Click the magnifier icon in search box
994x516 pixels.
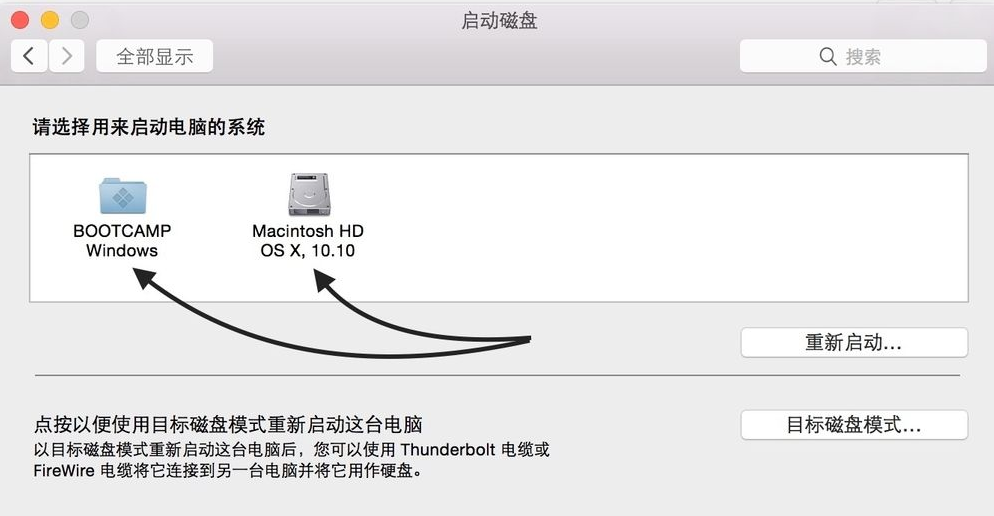[828, 57]
